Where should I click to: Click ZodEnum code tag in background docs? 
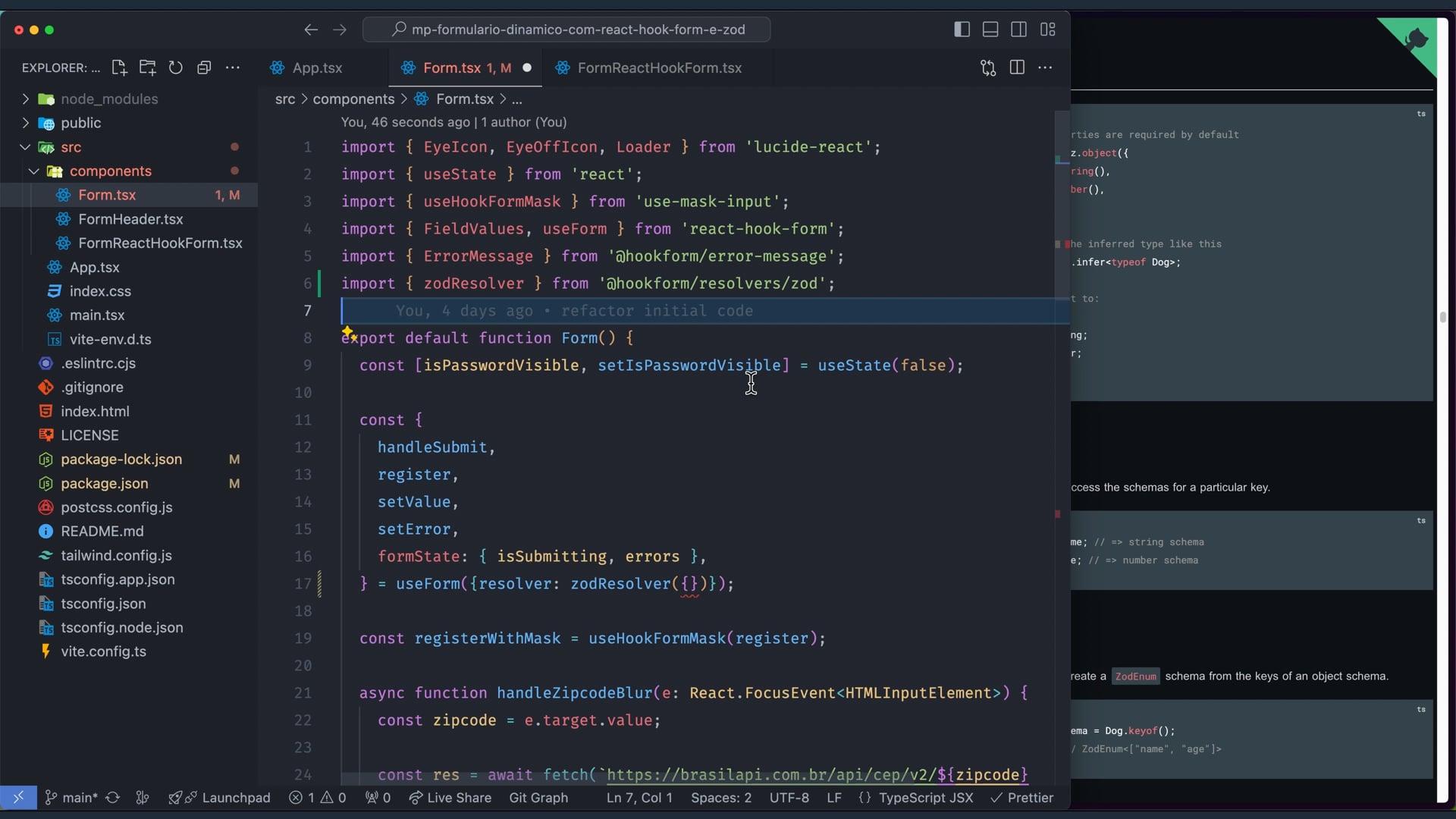point(1135,676)
